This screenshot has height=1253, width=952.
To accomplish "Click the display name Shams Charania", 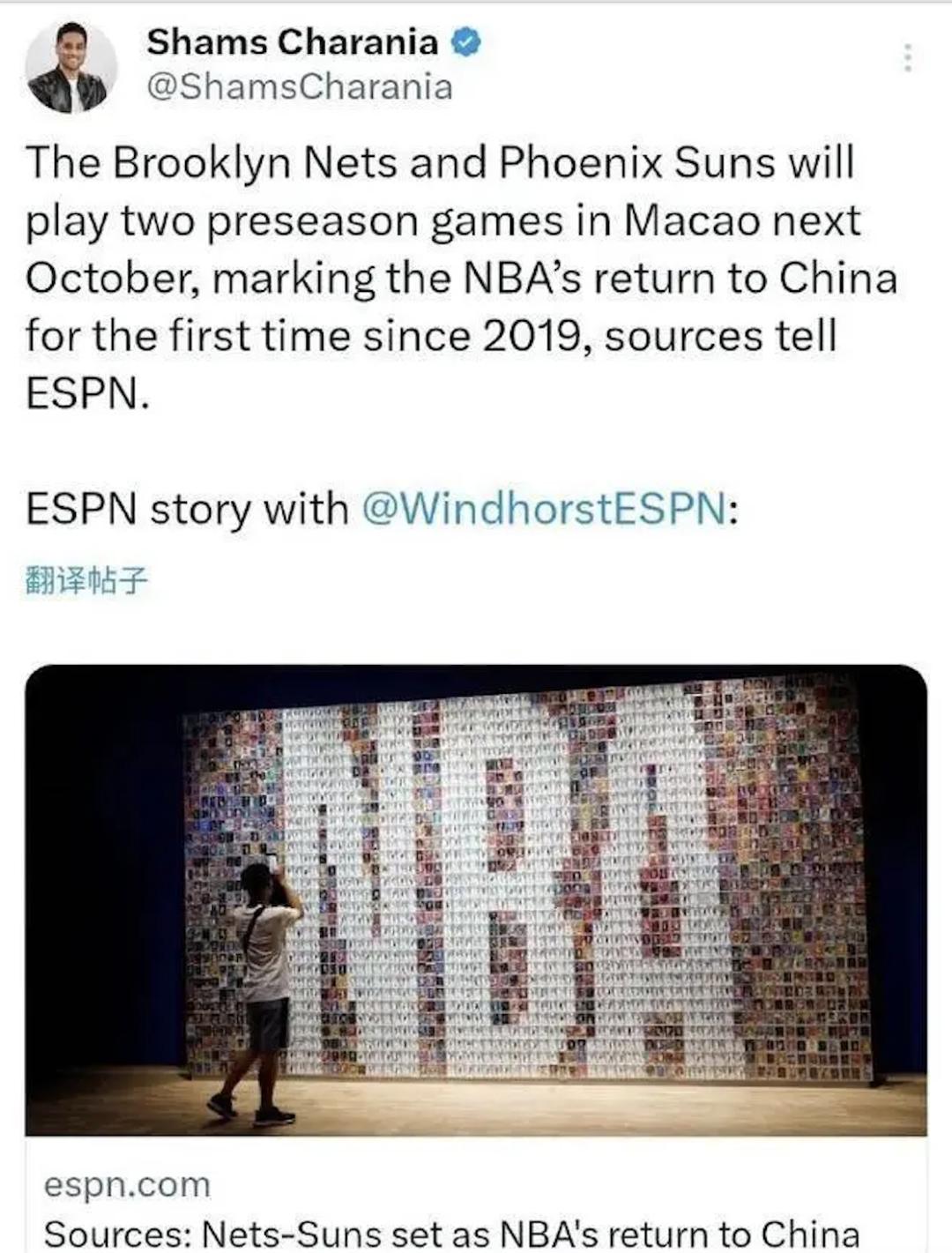I will pos(292,41).
